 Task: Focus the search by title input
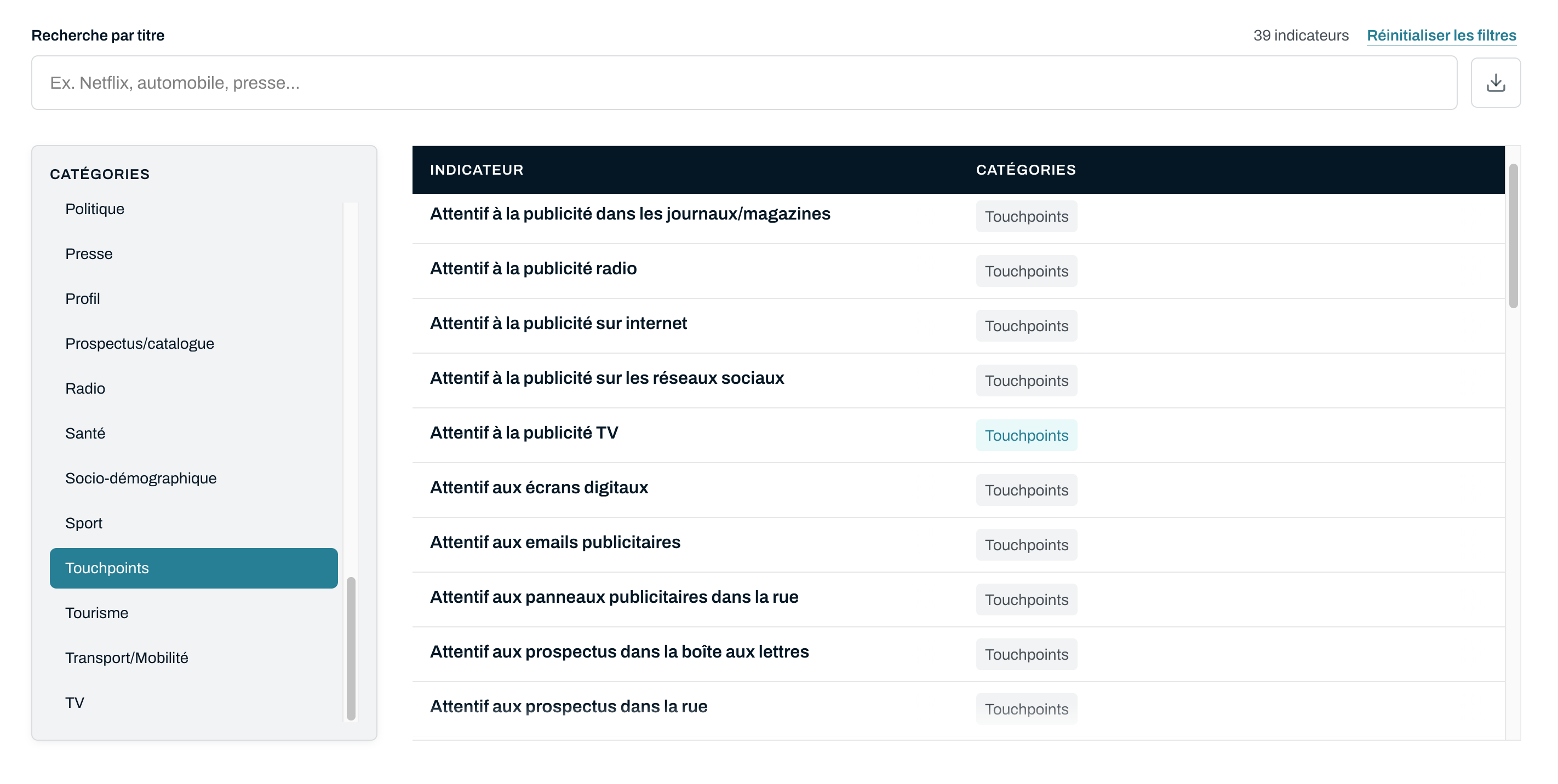pyautogui.click(x=744, y=83)
